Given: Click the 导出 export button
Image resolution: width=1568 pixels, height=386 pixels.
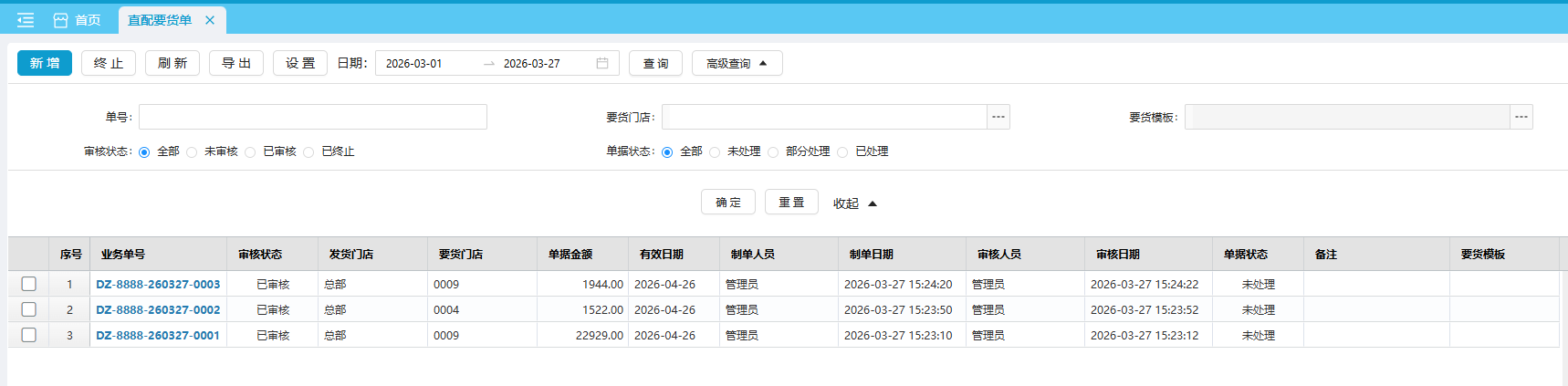Looking at the screenshot, I should pos(236,63).
